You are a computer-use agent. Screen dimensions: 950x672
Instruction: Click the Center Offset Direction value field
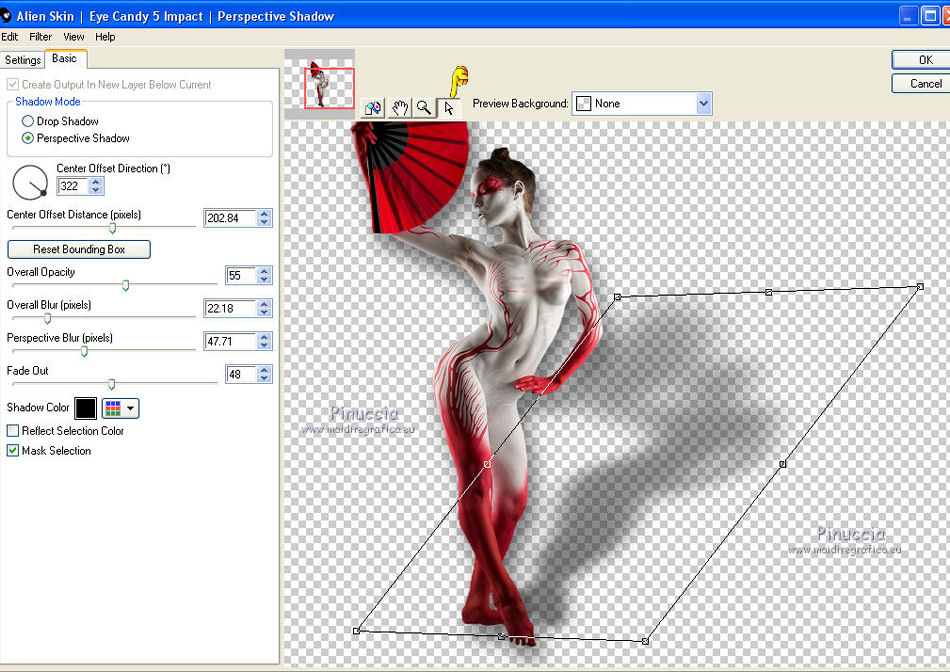coord(73,186)
